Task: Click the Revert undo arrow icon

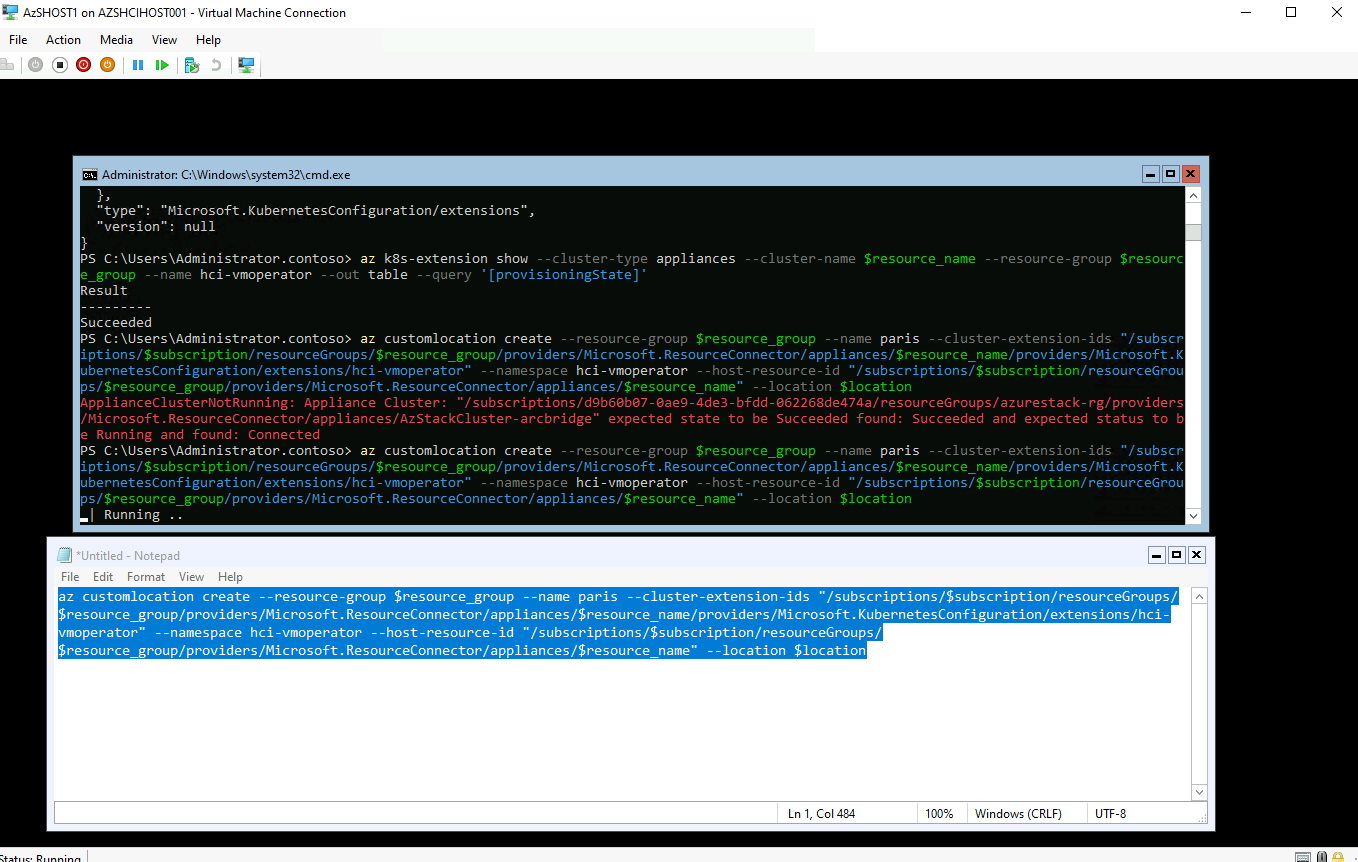Action: click(215, 65)
